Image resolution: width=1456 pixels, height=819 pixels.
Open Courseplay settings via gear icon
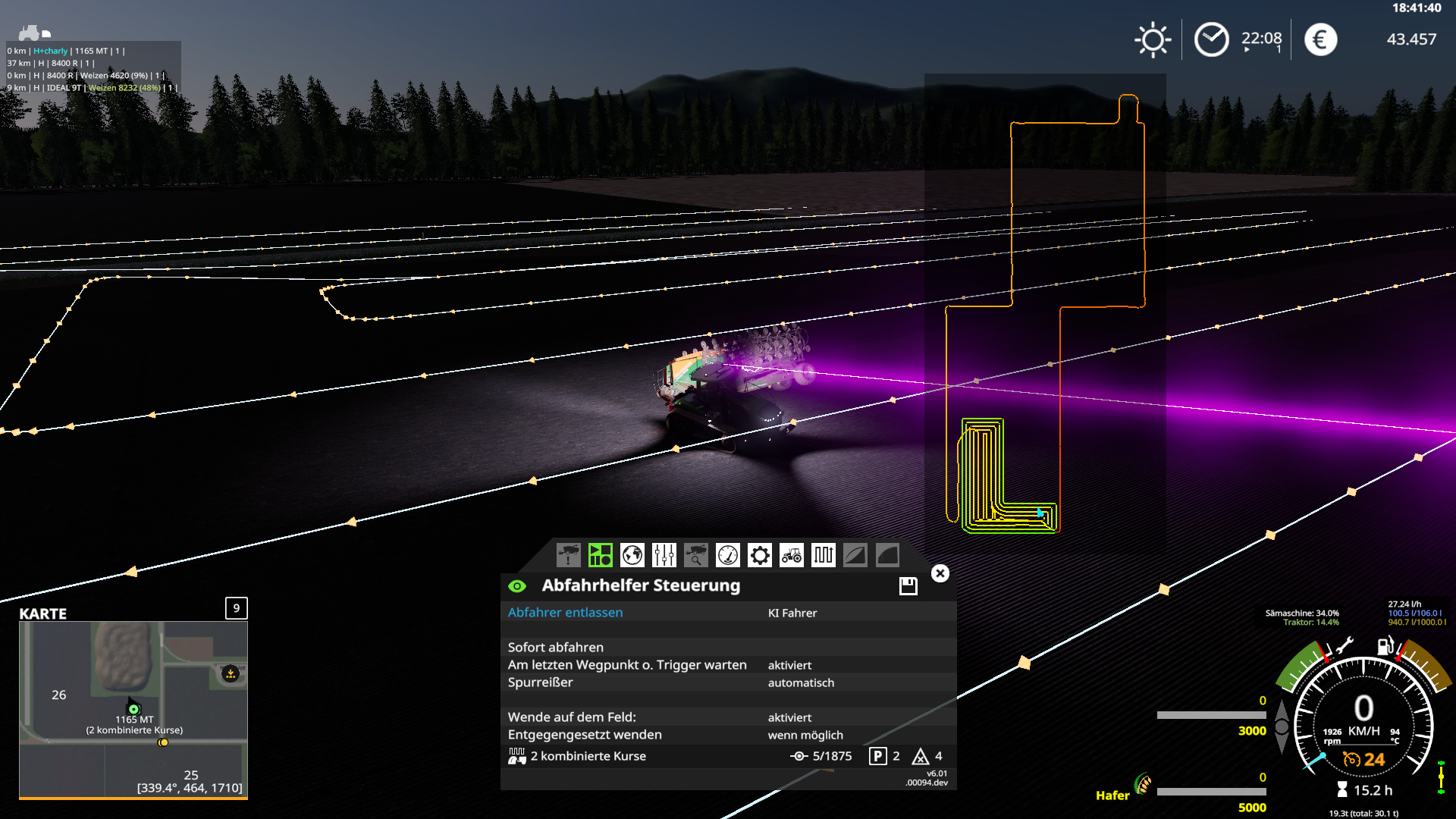(x=759, y=555)
